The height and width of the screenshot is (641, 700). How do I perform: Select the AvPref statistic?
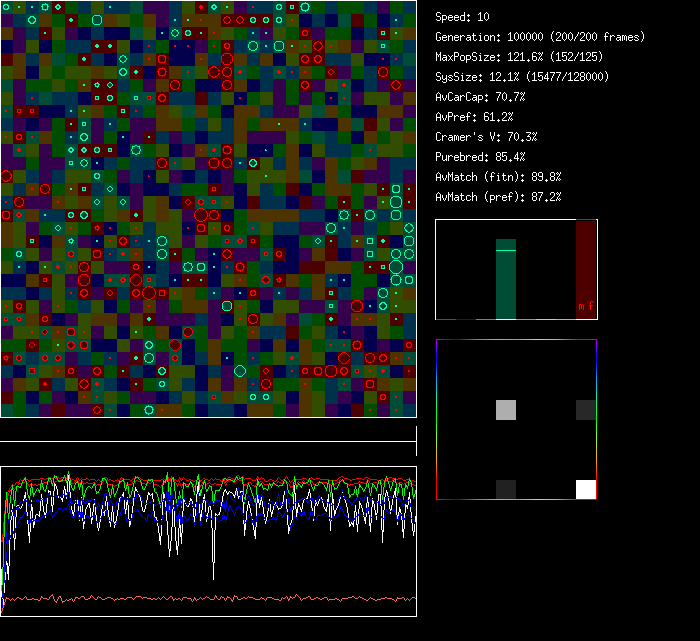point(474,117)
